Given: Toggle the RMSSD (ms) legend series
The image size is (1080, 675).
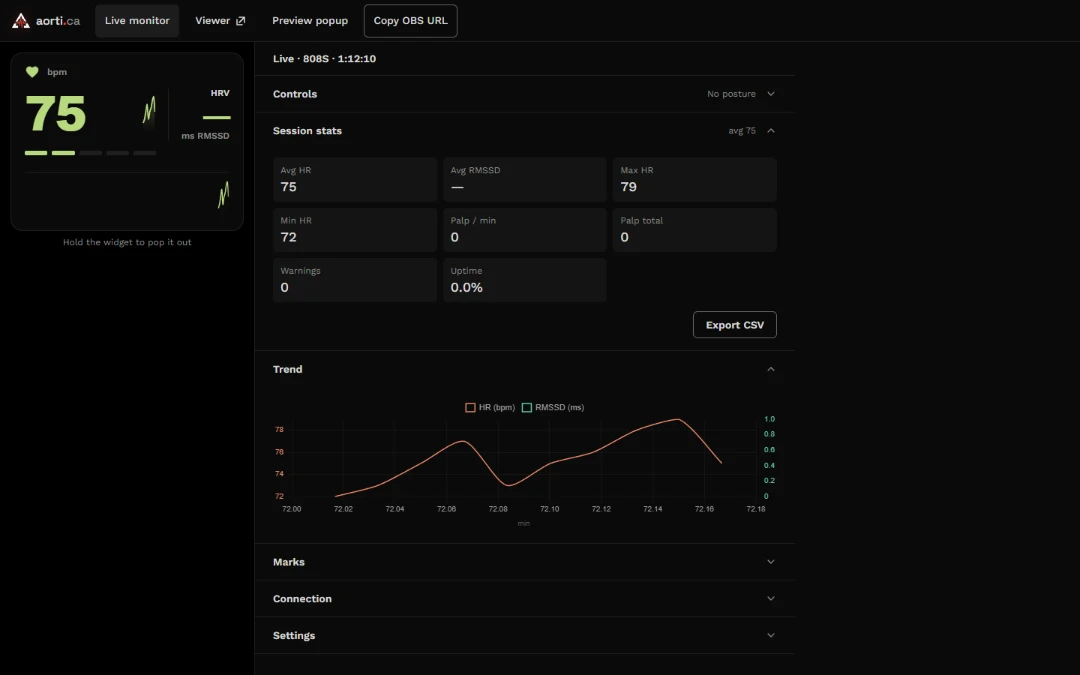Looking at the screenshot, I should 553,407.
